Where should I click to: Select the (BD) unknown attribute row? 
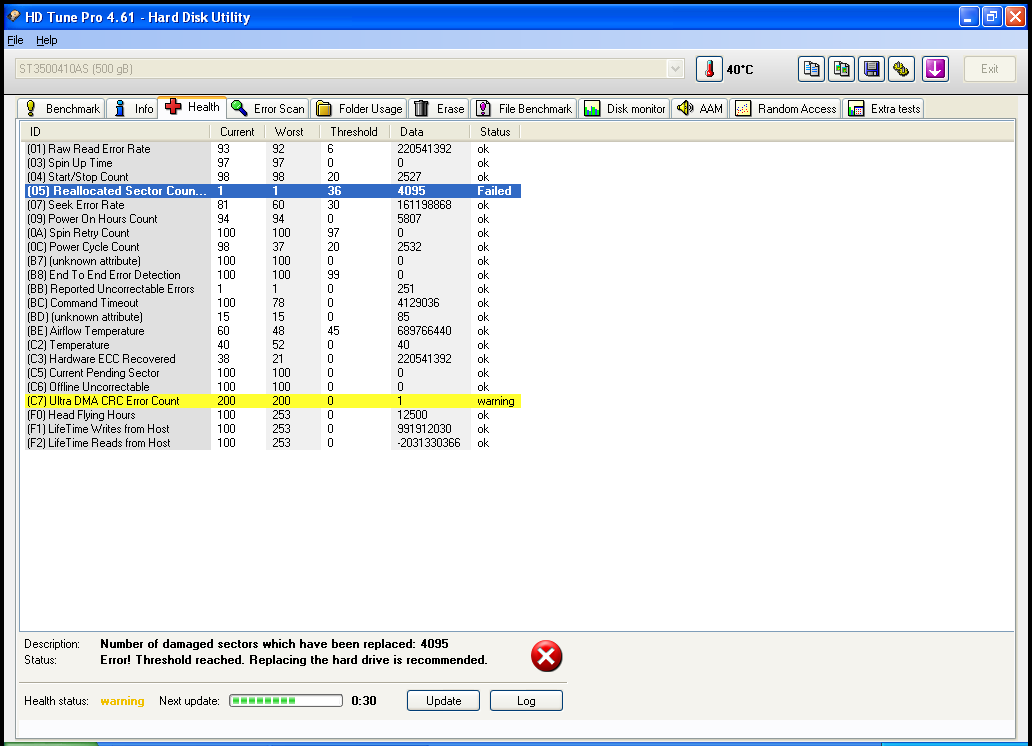(x=272, y=317)
